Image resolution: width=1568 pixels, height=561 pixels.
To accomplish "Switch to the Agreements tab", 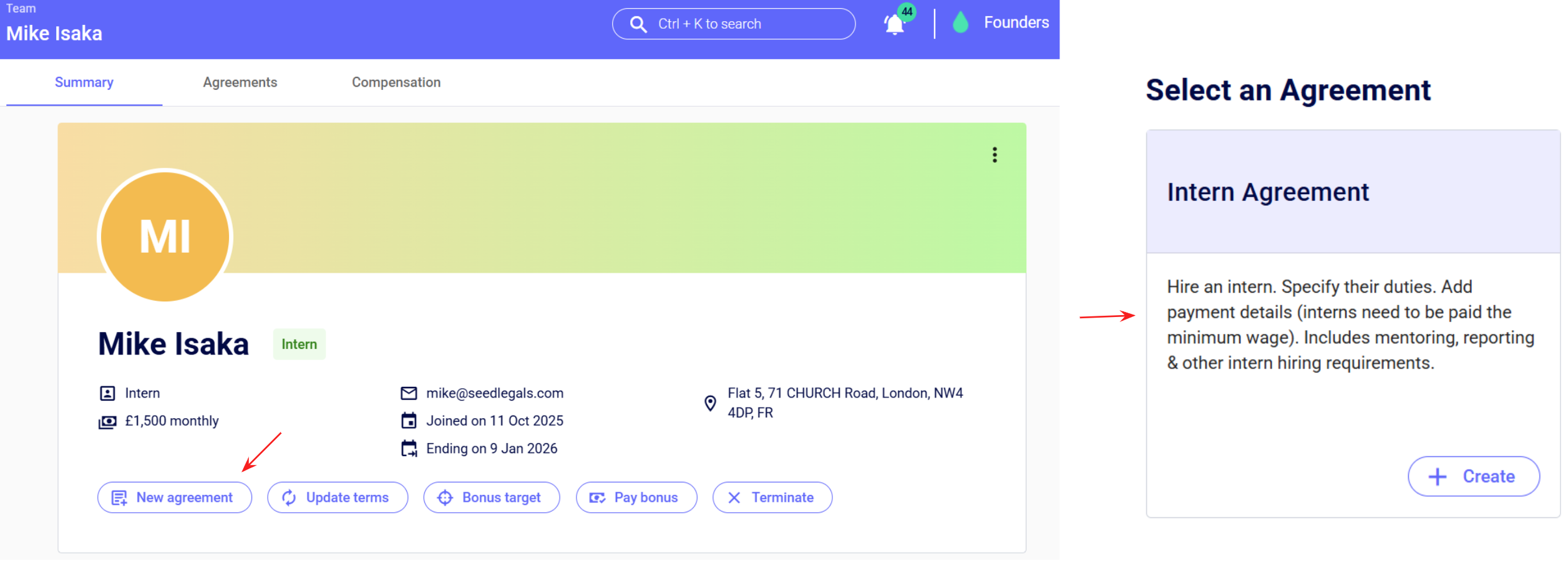I will click(x=240, y=82).
